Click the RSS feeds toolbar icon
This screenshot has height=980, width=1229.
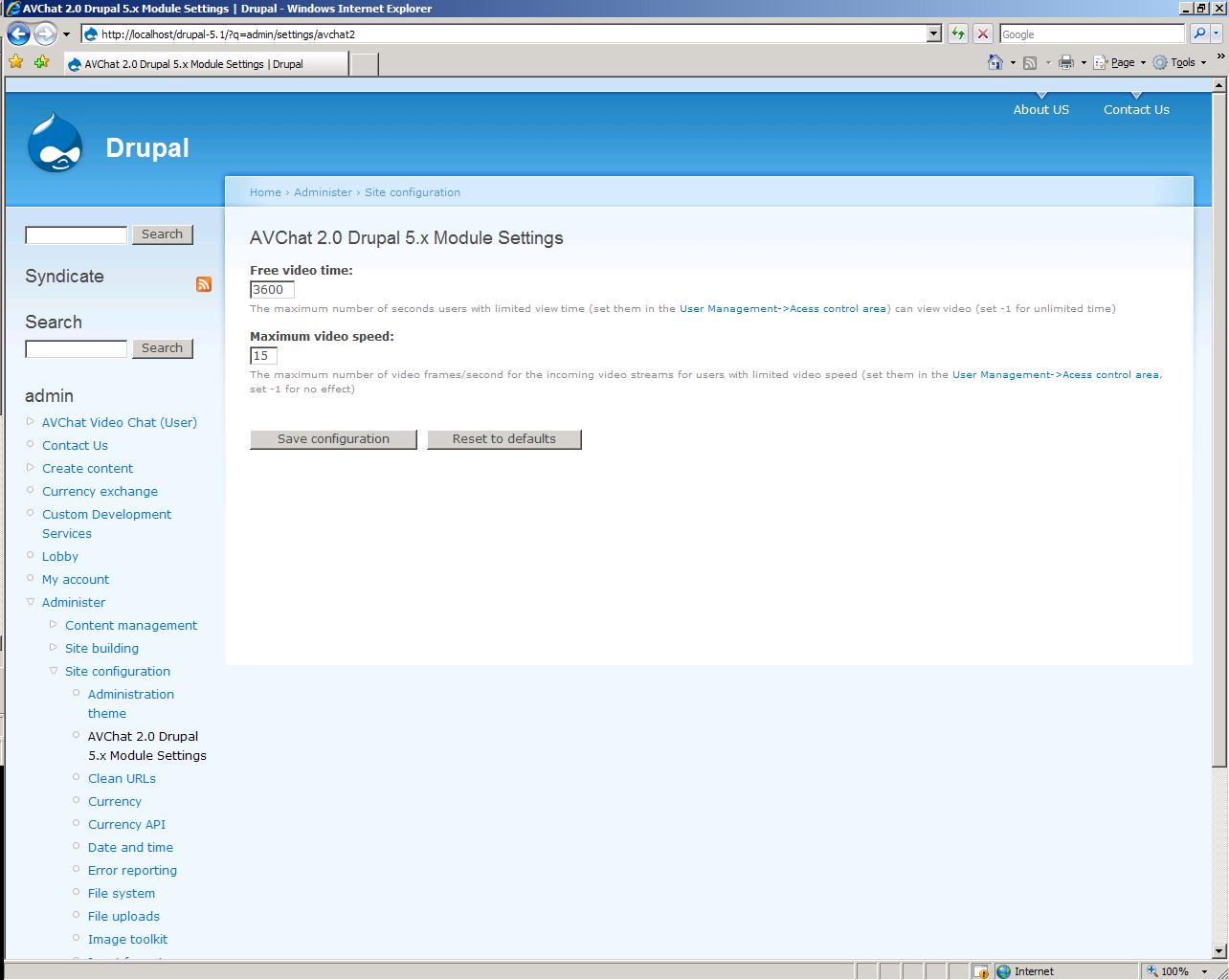point(1030,62)
